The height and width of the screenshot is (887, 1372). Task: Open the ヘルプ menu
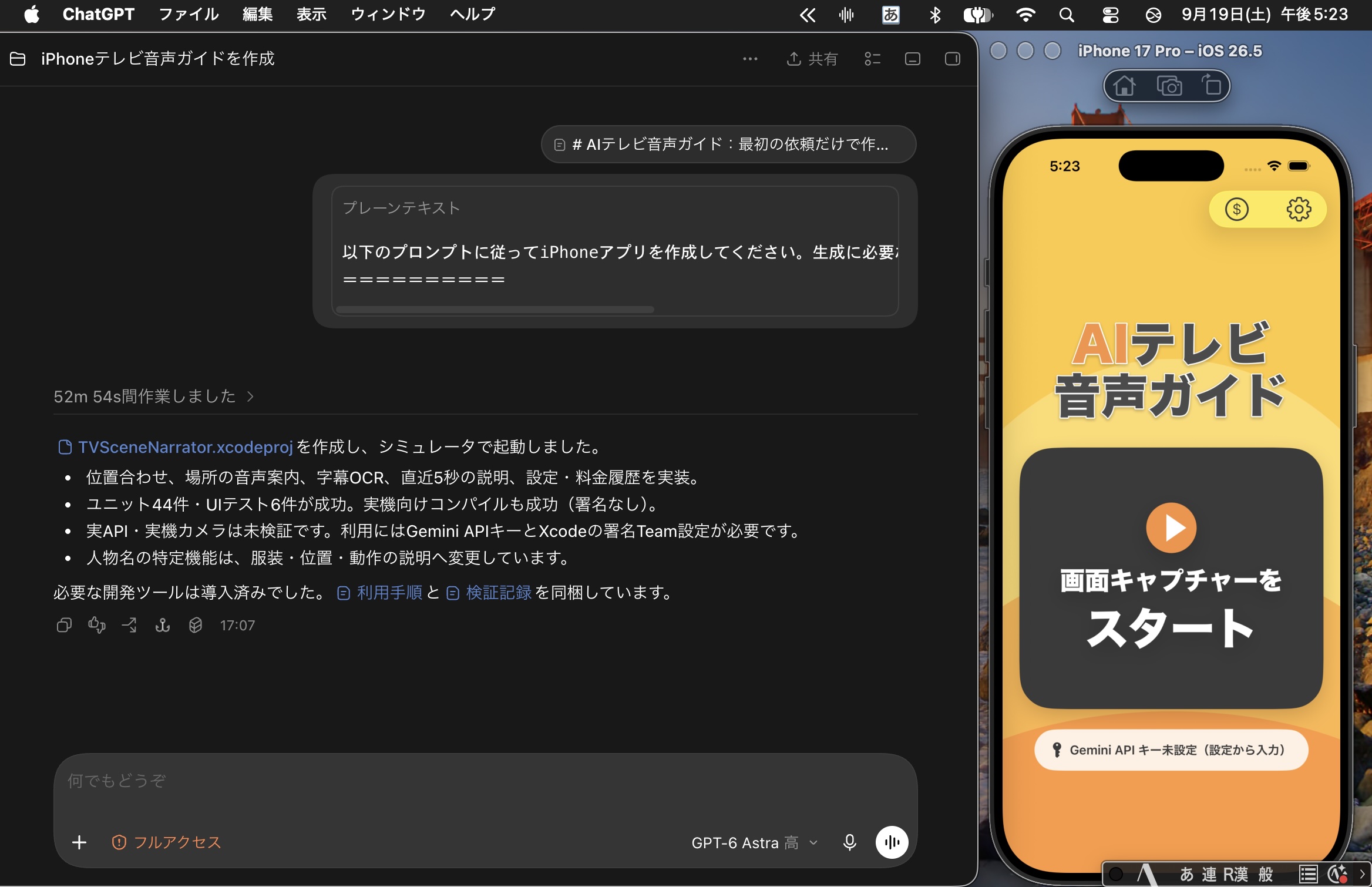point(472,14)
